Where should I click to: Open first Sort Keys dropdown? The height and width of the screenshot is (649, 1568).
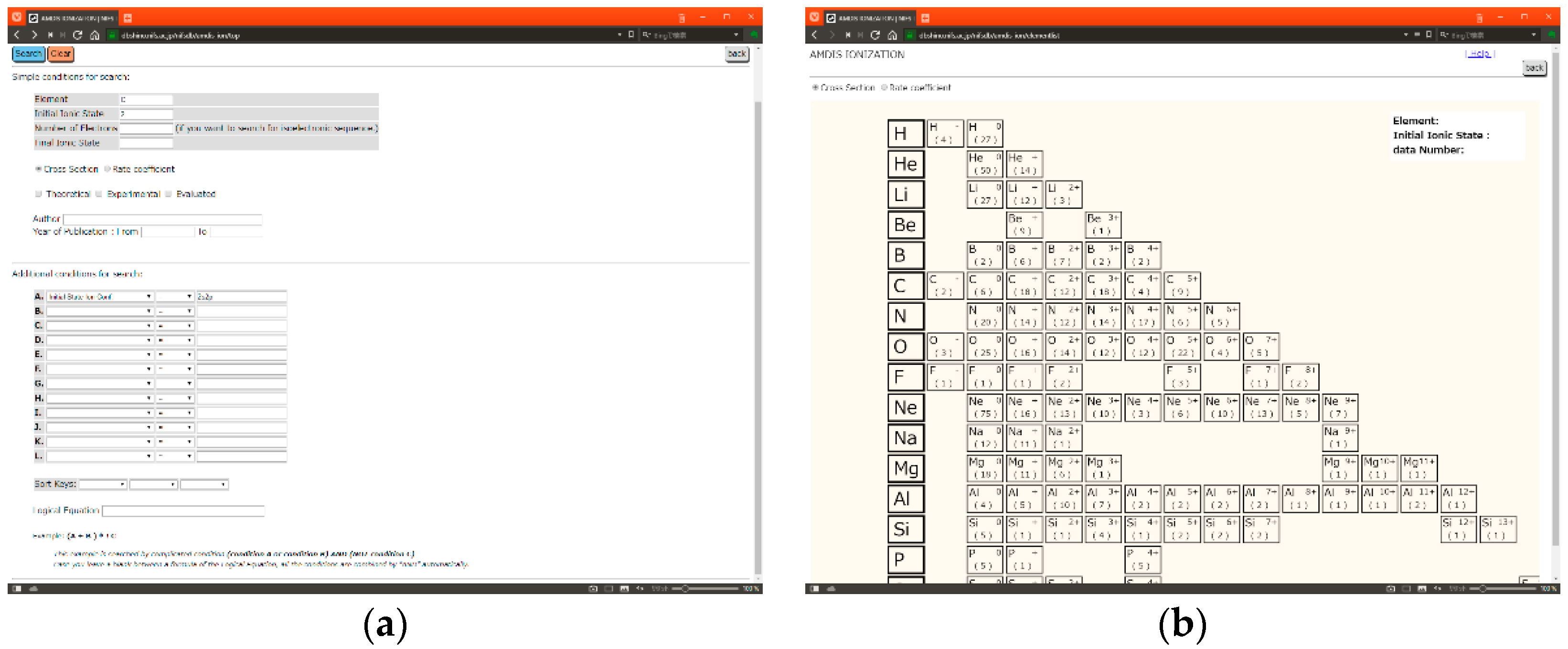[x=103, y=485]
